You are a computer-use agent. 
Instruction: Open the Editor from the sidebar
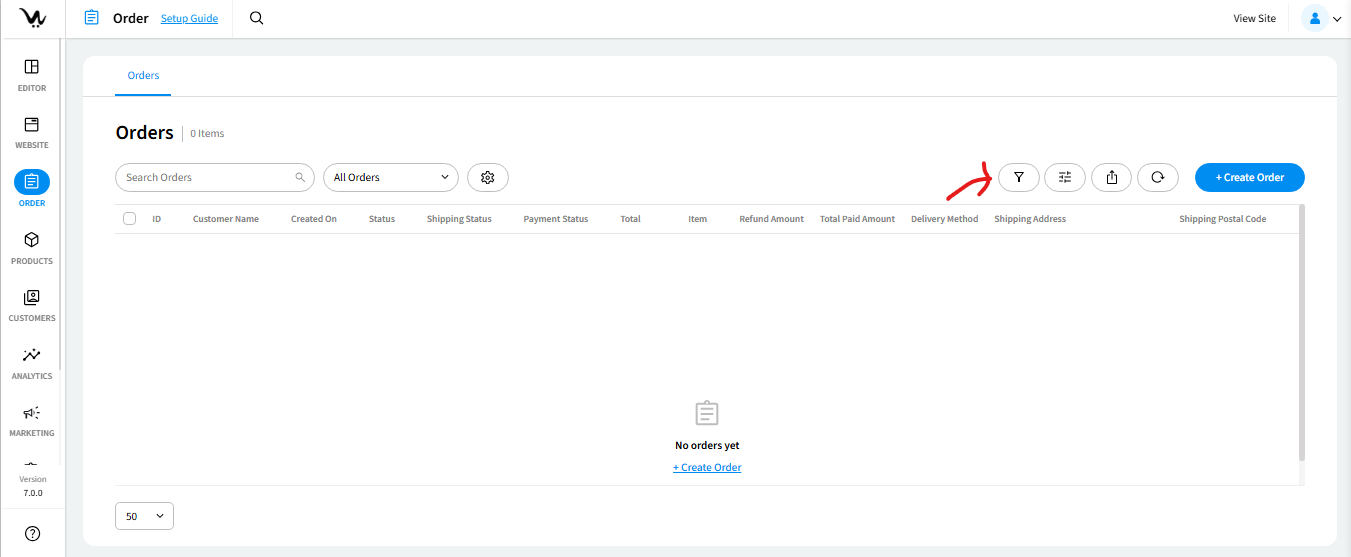click(x=31, y=73)
